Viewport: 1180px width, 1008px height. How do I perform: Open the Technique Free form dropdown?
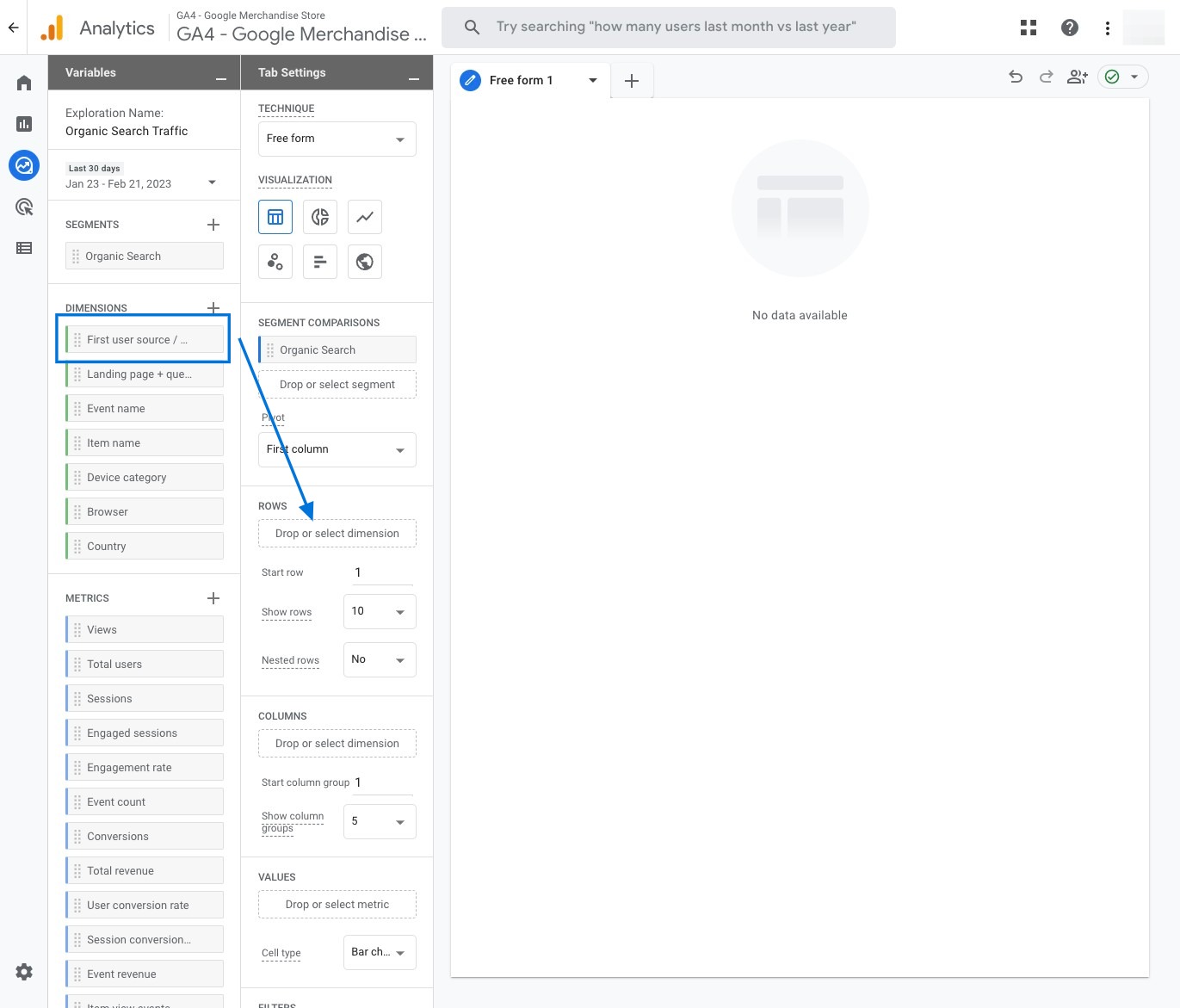(x=337, y=139)
